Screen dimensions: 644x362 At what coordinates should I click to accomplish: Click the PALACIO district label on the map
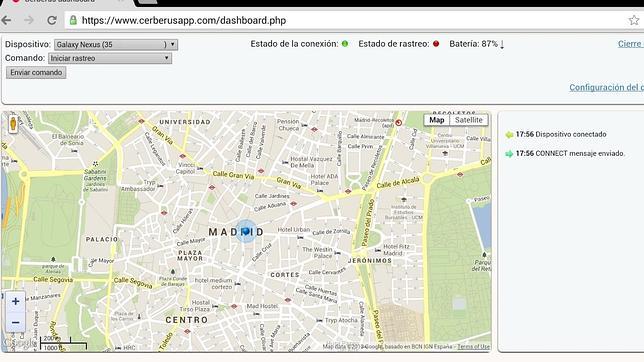coord(102,239)
